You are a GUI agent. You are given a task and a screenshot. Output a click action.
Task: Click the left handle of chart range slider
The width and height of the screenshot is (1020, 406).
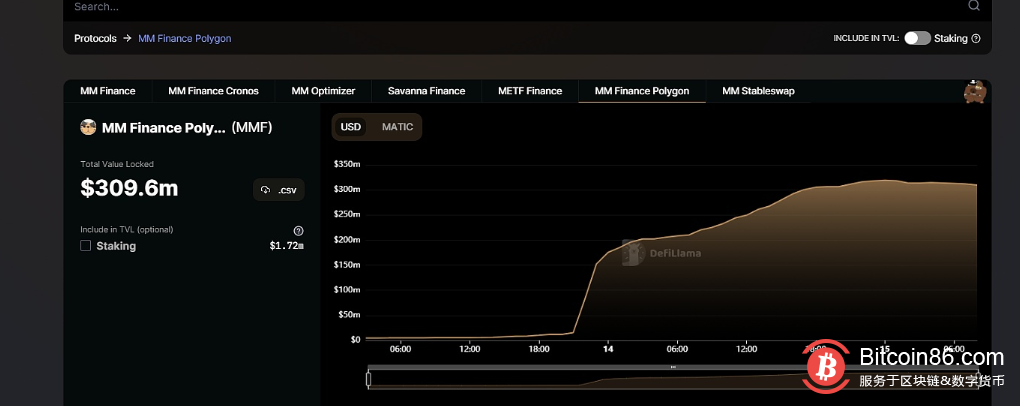click(x=369, y=379)
